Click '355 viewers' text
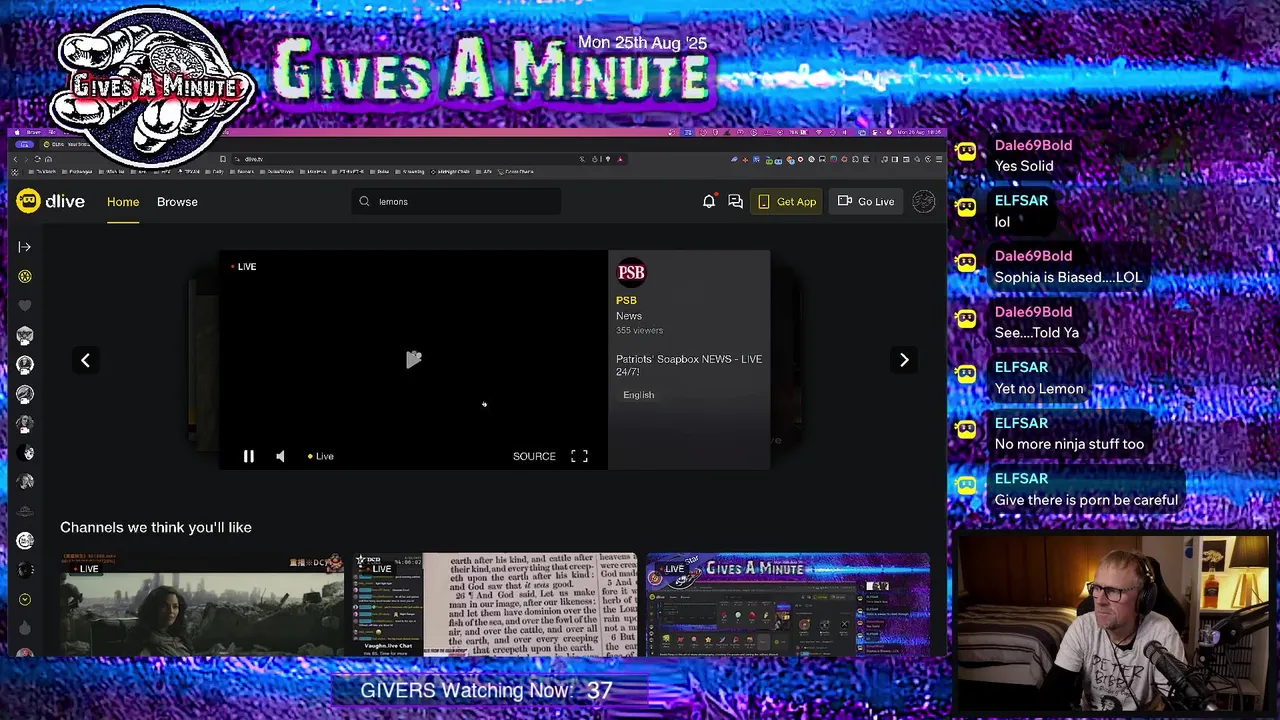Viewport: 1280px width, 720px height. (x=639, y=330)
